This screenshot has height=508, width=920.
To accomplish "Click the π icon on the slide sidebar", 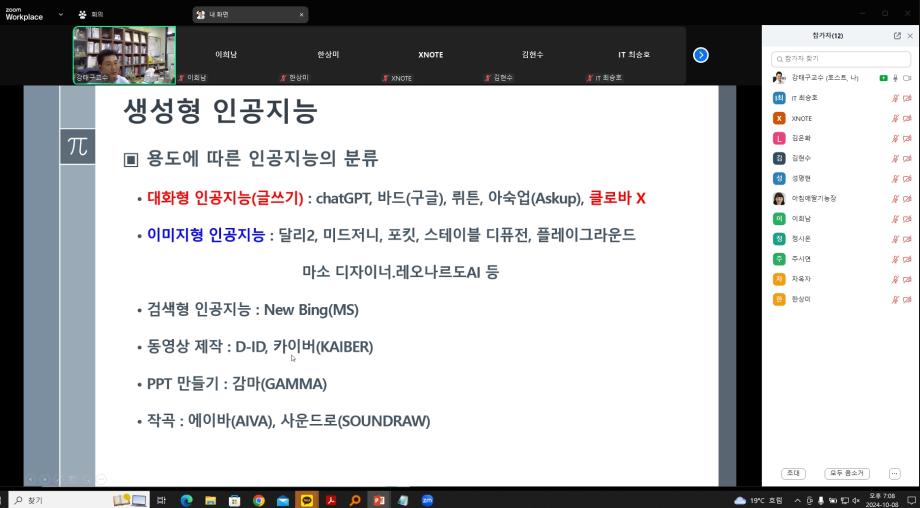I will [77, 147].
